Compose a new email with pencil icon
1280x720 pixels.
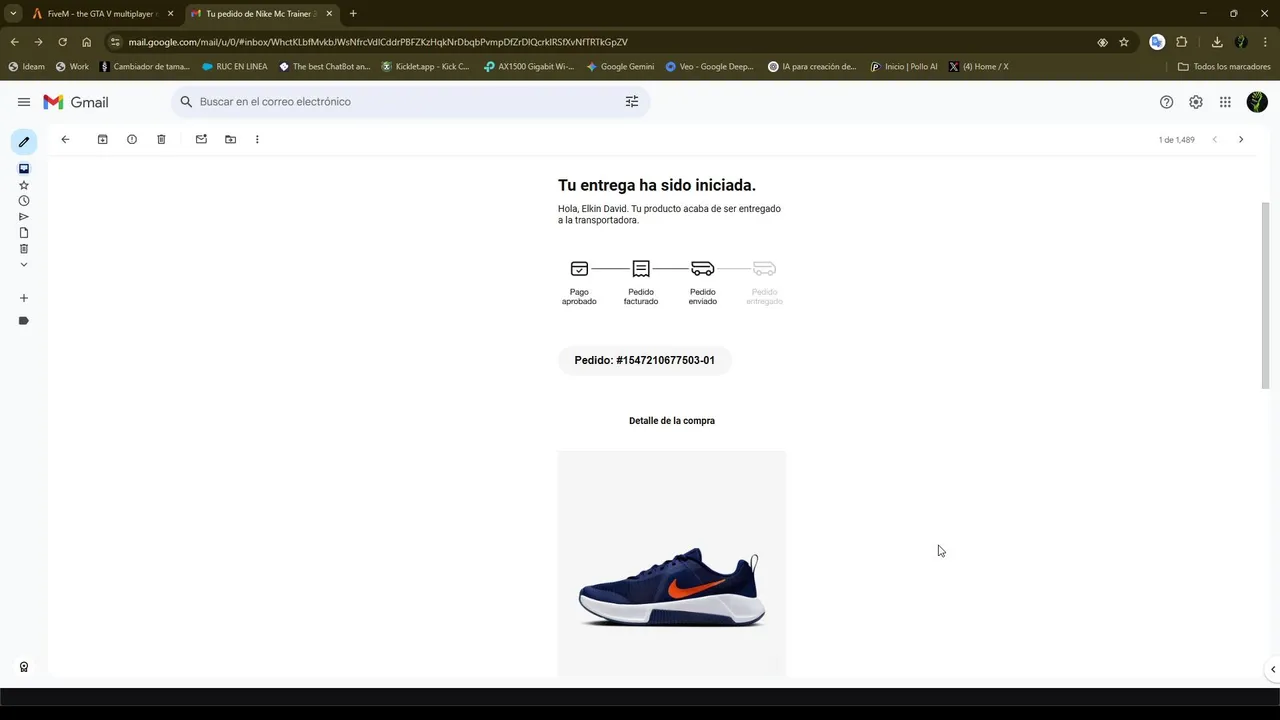pyautogui.click(x=24, y=142)
